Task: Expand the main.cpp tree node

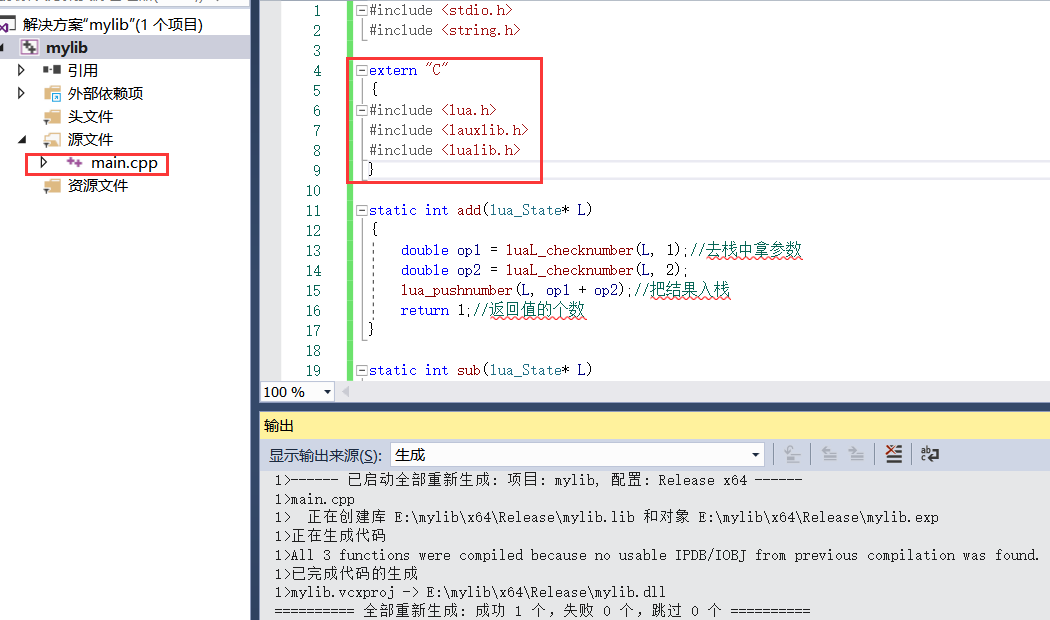Action: click(42, 163)
